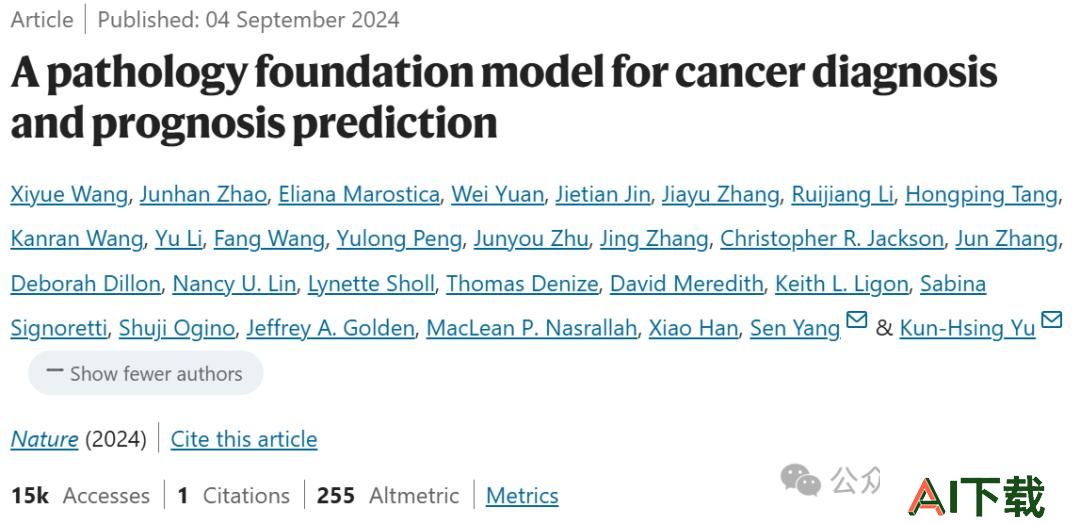The image size is (1080, 524).
Task: Click corresponding author Kun-Hsing Yu
Action: click(967, 328)
